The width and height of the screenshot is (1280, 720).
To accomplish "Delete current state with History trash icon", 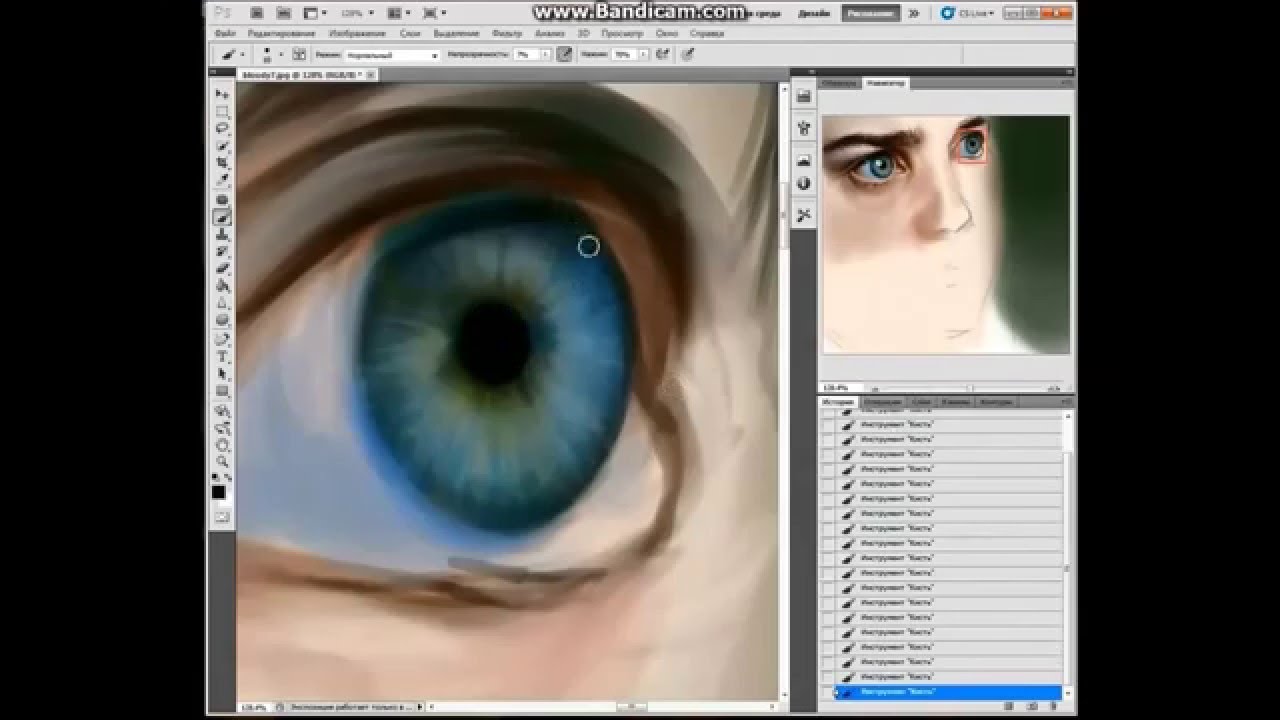I will point(1055,706).
